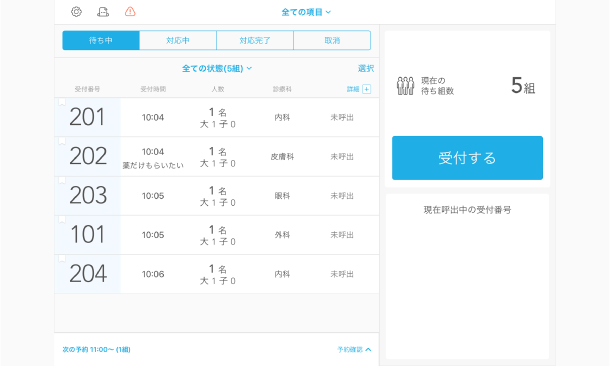
Task: Click the 人数 column header
Action: pyautogui.click(x=218, y=89)
